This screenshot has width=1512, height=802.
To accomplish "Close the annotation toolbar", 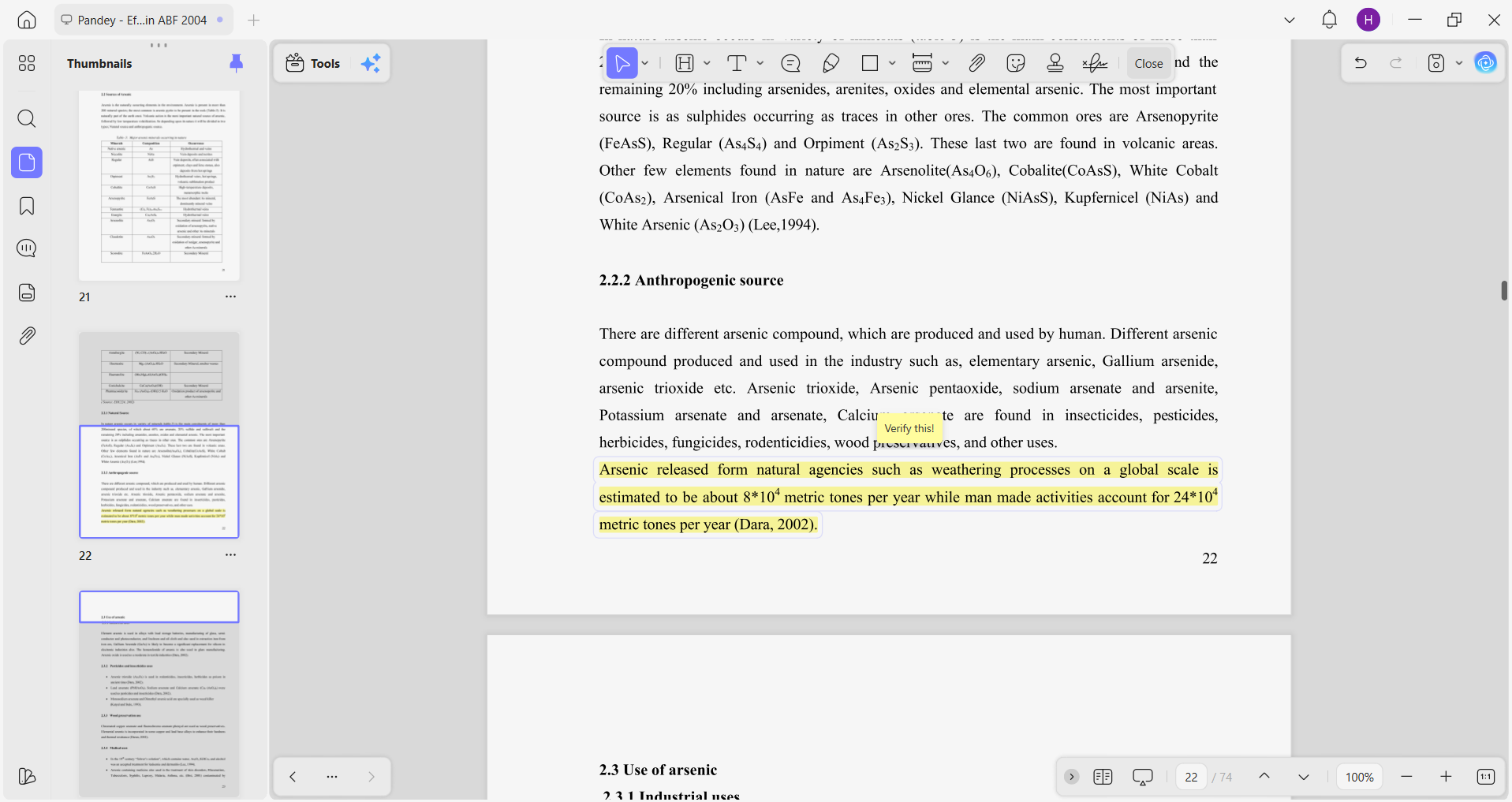I will coord(1148,63).
